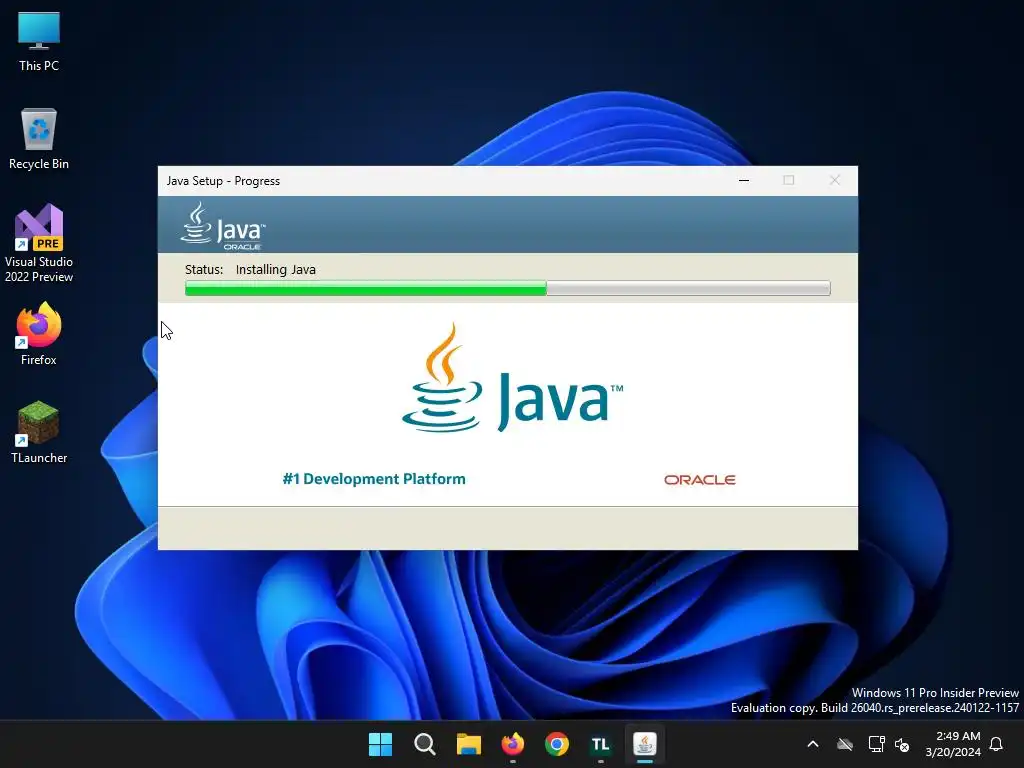Open the clock showing 2:49 AM
1024x768 pixels.
click(953, 744)
